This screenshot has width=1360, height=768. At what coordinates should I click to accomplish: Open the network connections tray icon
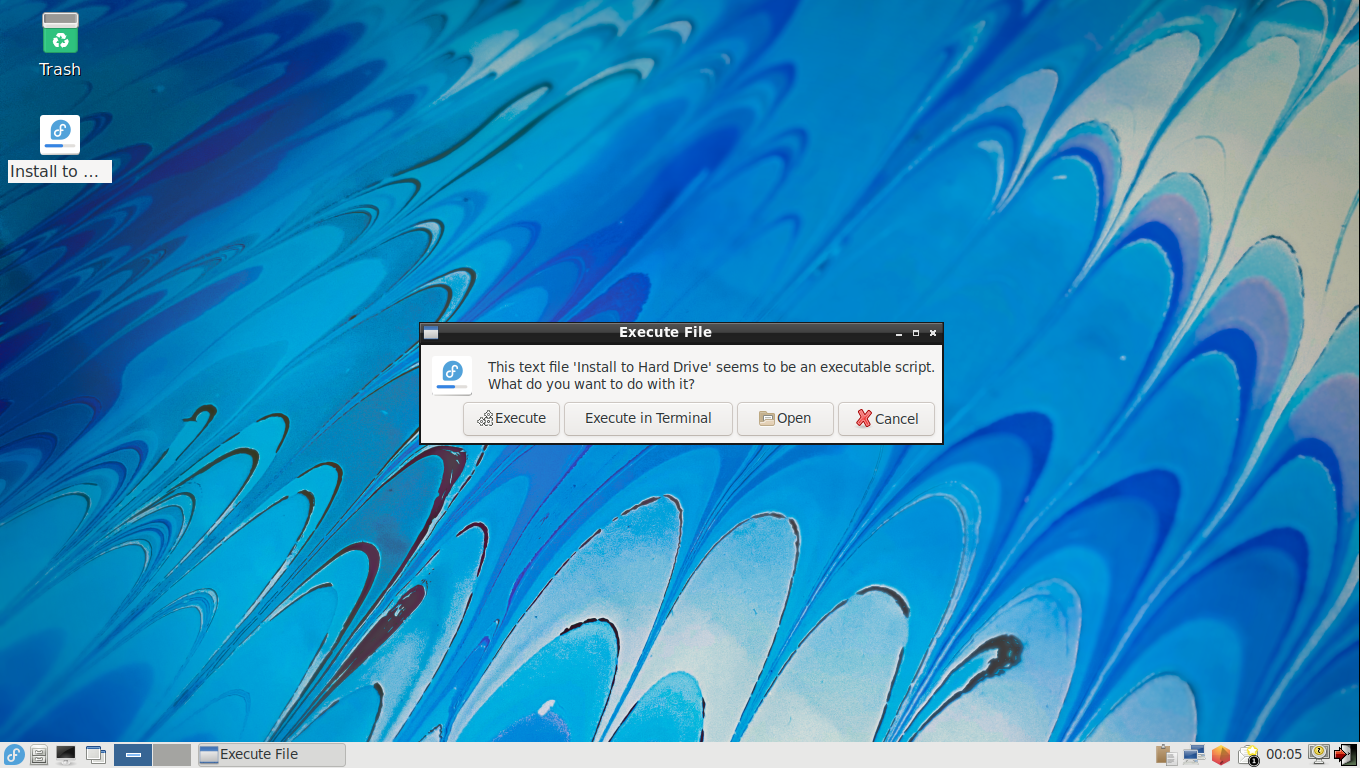point(1193,755)
